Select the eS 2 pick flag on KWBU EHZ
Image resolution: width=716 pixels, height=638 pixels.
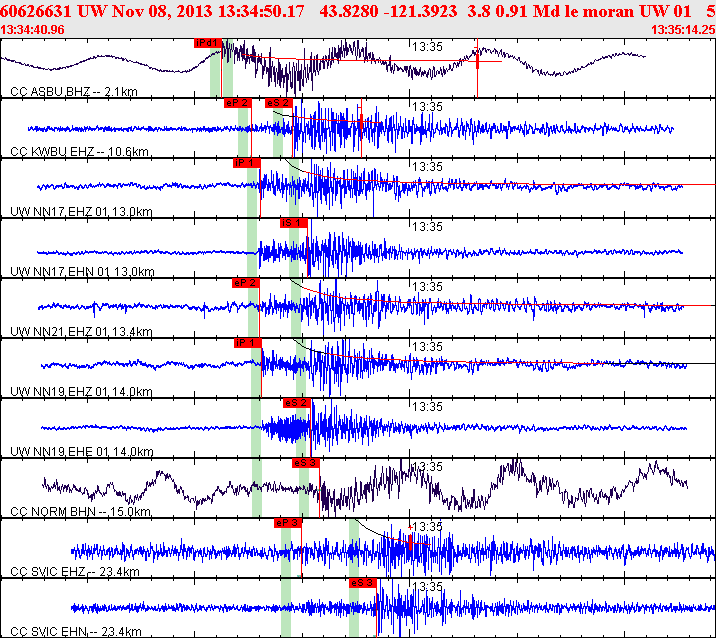[x=279, y=103]
